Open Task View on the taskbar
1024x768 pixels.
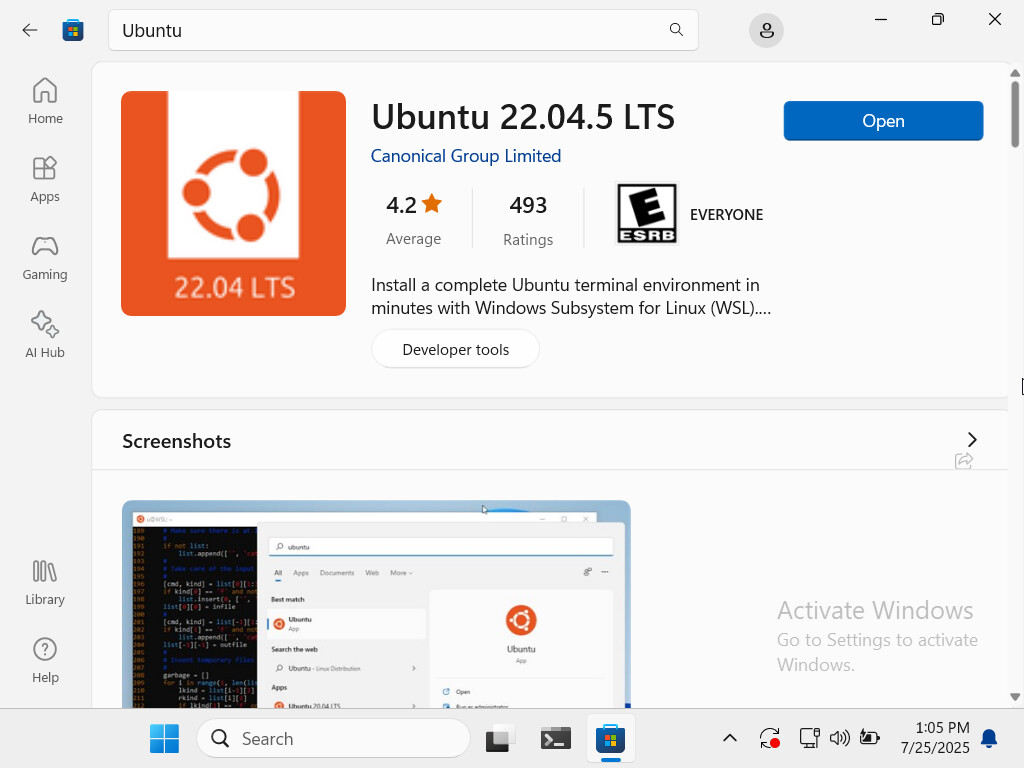(x=500, y=739)
